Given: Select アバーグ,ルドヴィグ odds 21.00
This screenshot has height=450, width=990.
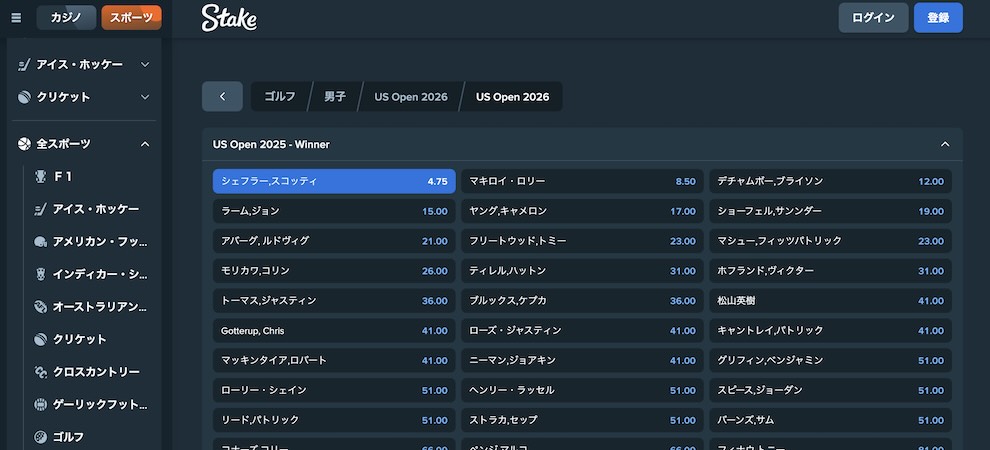Looking at the screenshot, I should 334,241.
